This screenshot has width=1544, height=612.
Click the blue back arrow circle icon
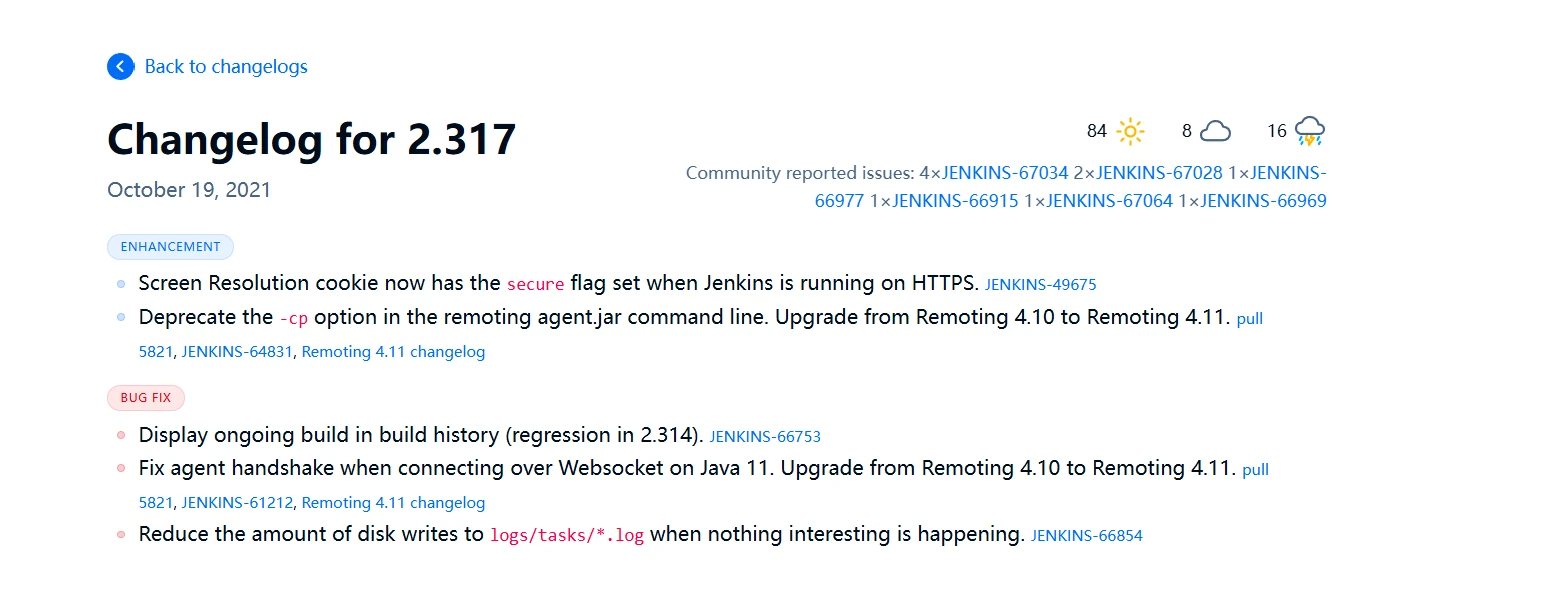[120, 67]
